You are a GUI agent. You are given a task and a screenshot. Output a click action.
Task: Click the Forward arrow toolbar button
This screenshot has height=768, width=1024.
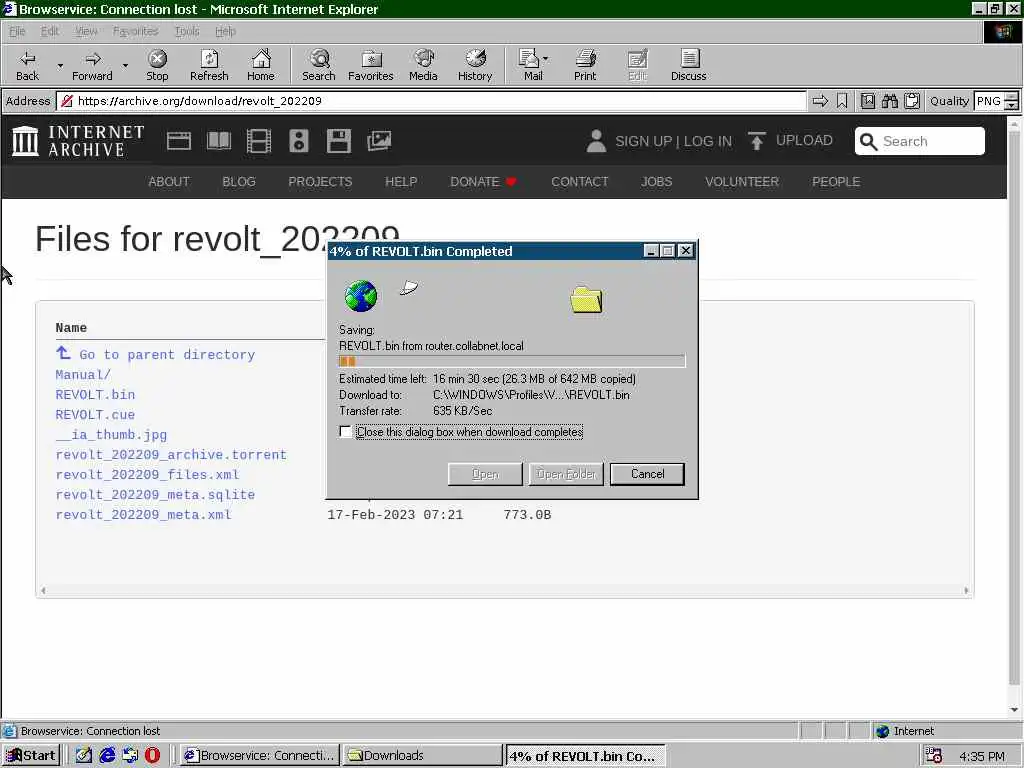(x=92, y=65)
